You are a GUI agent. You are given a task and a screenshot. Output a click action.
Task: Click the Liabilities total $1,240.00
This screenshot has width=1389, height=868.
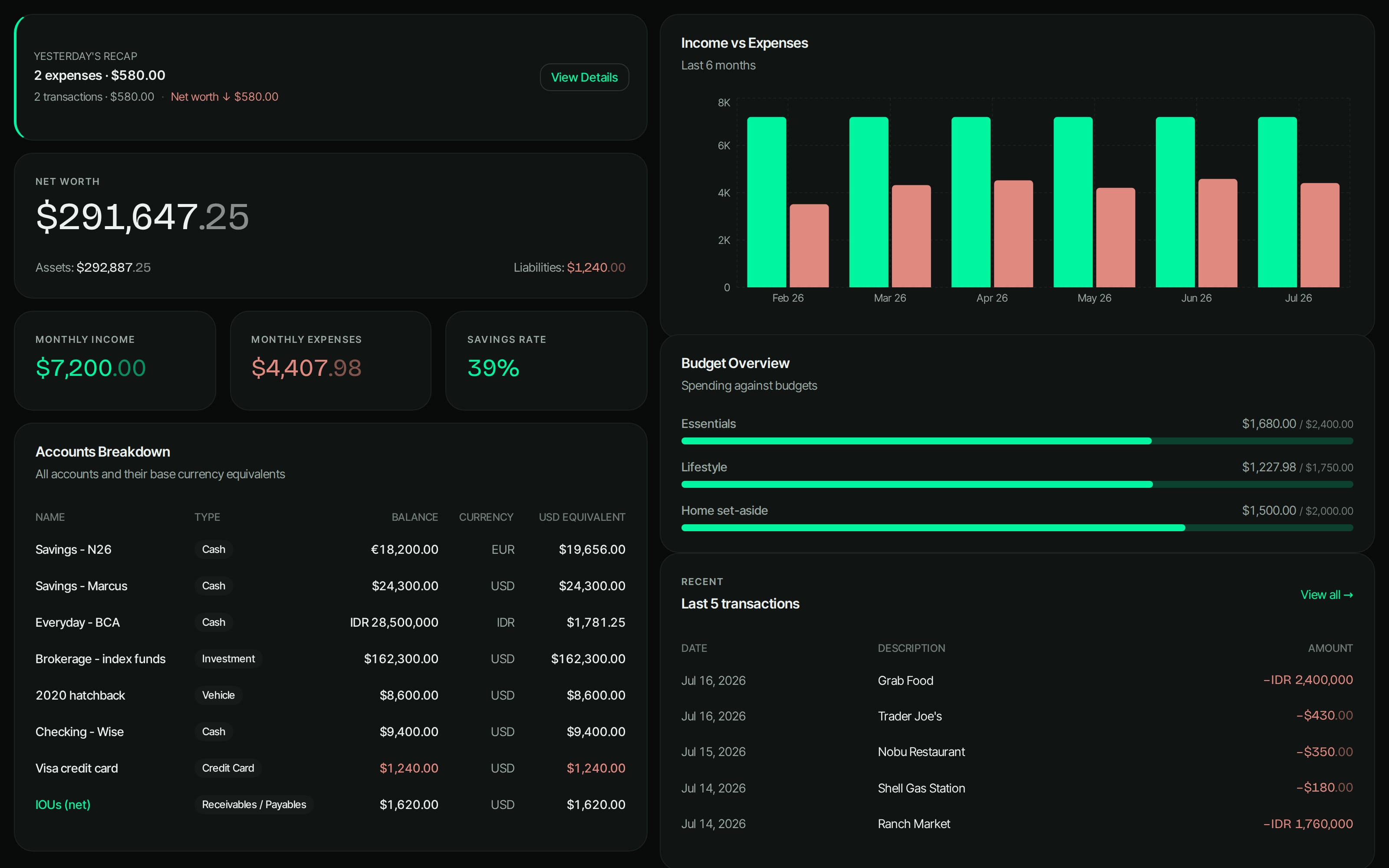[x=596, y=267]
